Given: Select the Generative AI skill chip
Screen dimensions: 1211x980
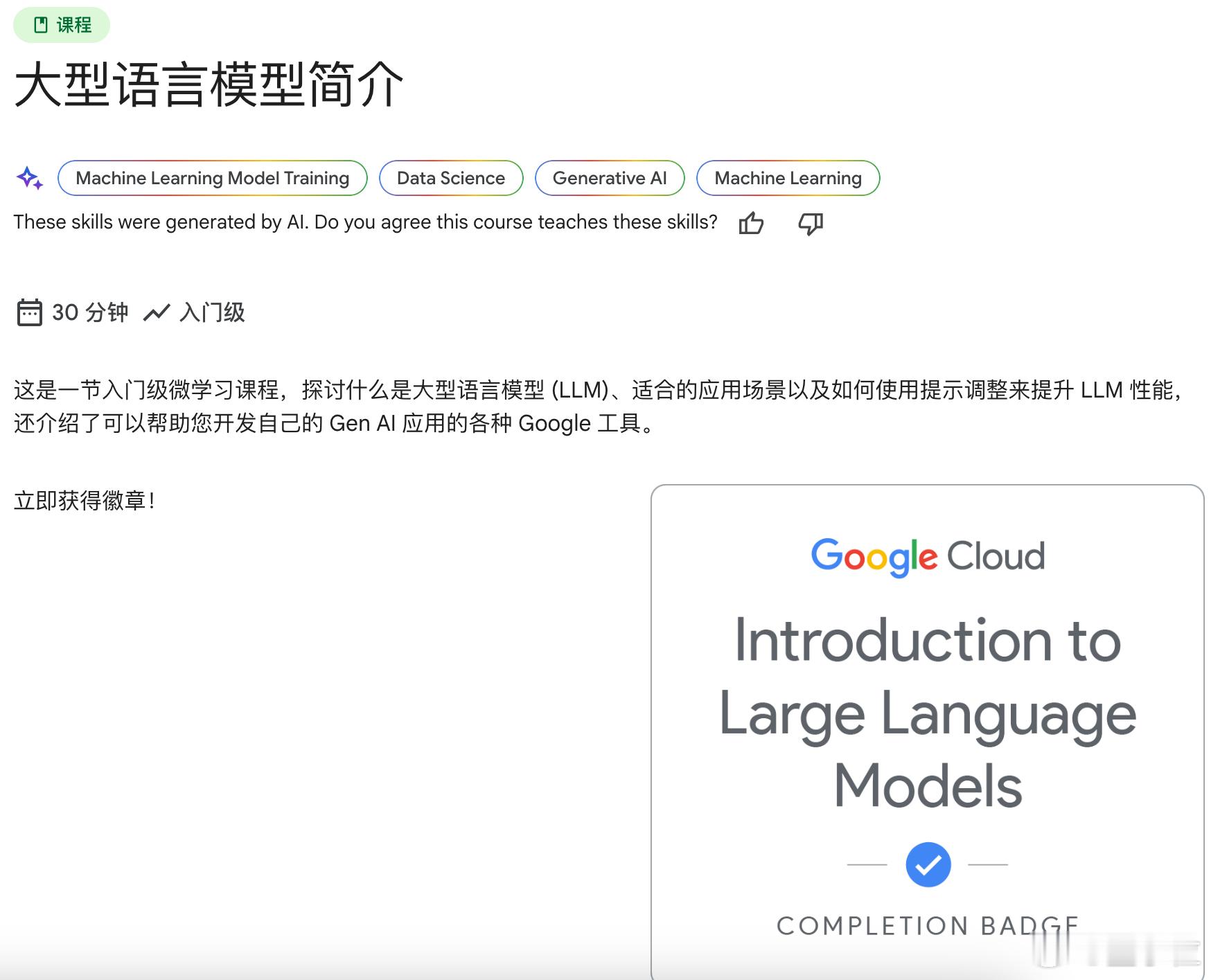Looking at the screenshot, I should pyautogui.click(x=610, y=178).
